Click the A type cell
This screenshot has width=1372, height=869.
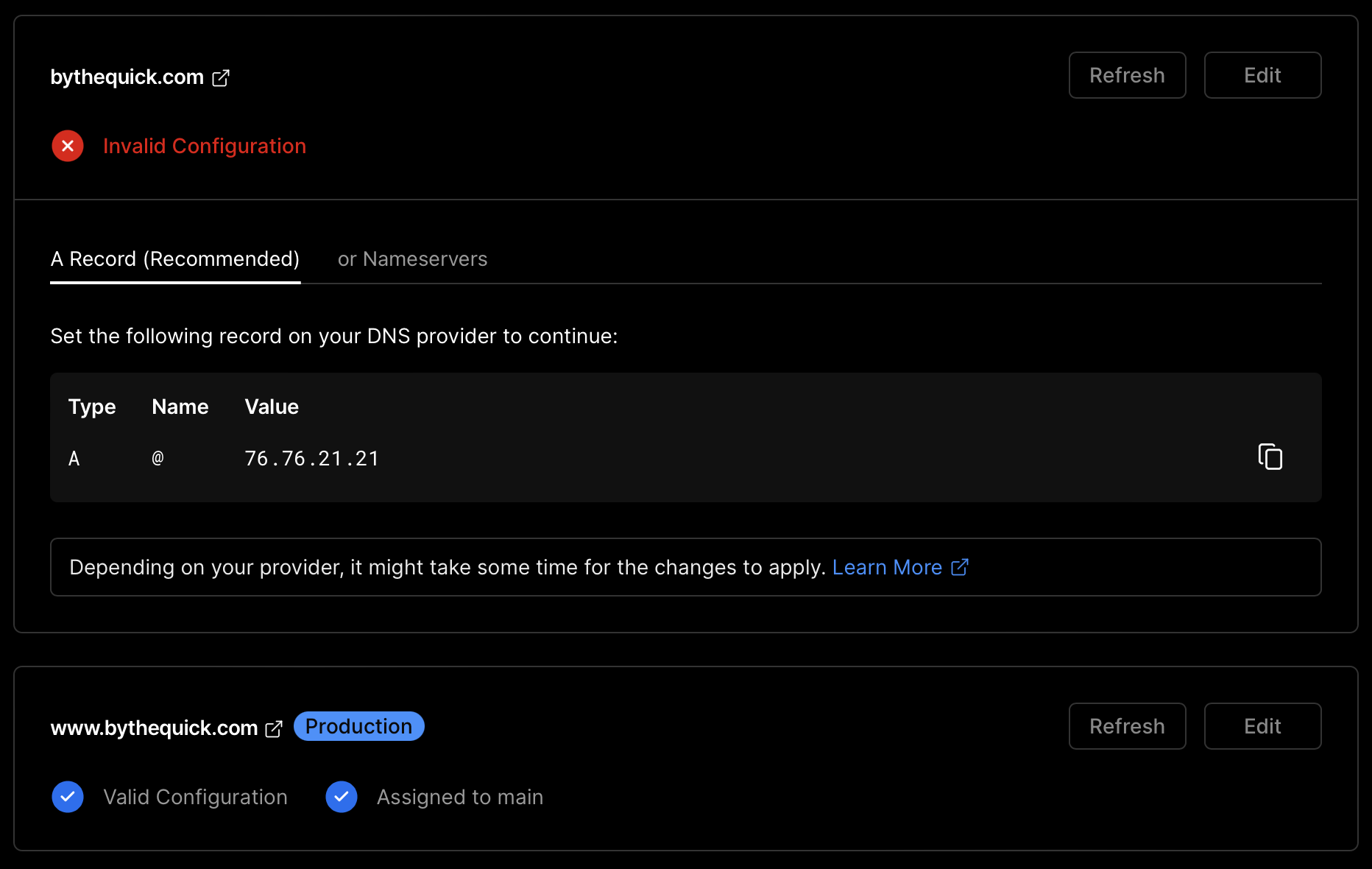pos(74,459)
